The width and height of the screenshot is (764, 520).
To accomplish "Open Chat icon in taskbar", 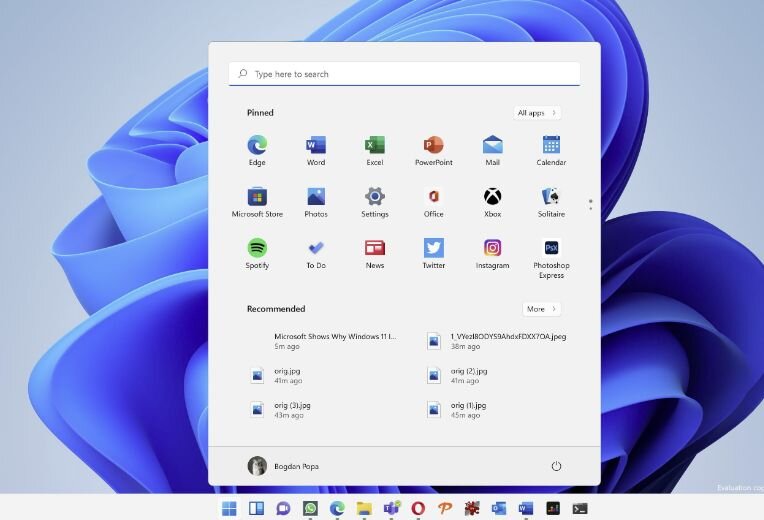I will click(283, 508).
